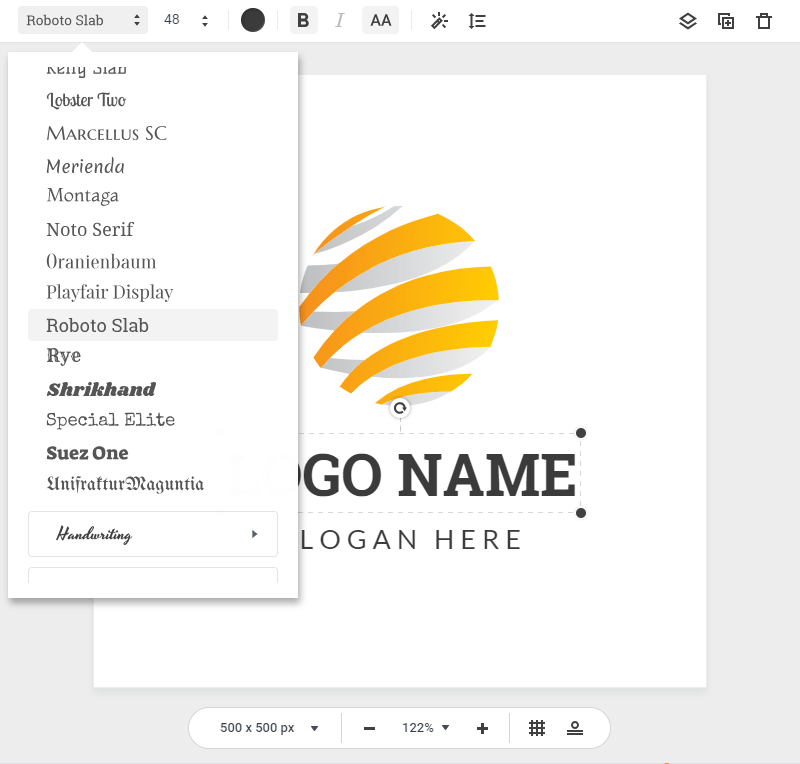
Task: Select the Playfair Display font
Action: 110,292
